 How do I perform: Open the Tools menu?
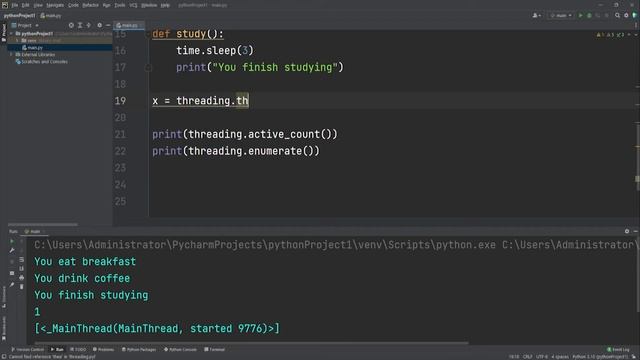(120, 5)
